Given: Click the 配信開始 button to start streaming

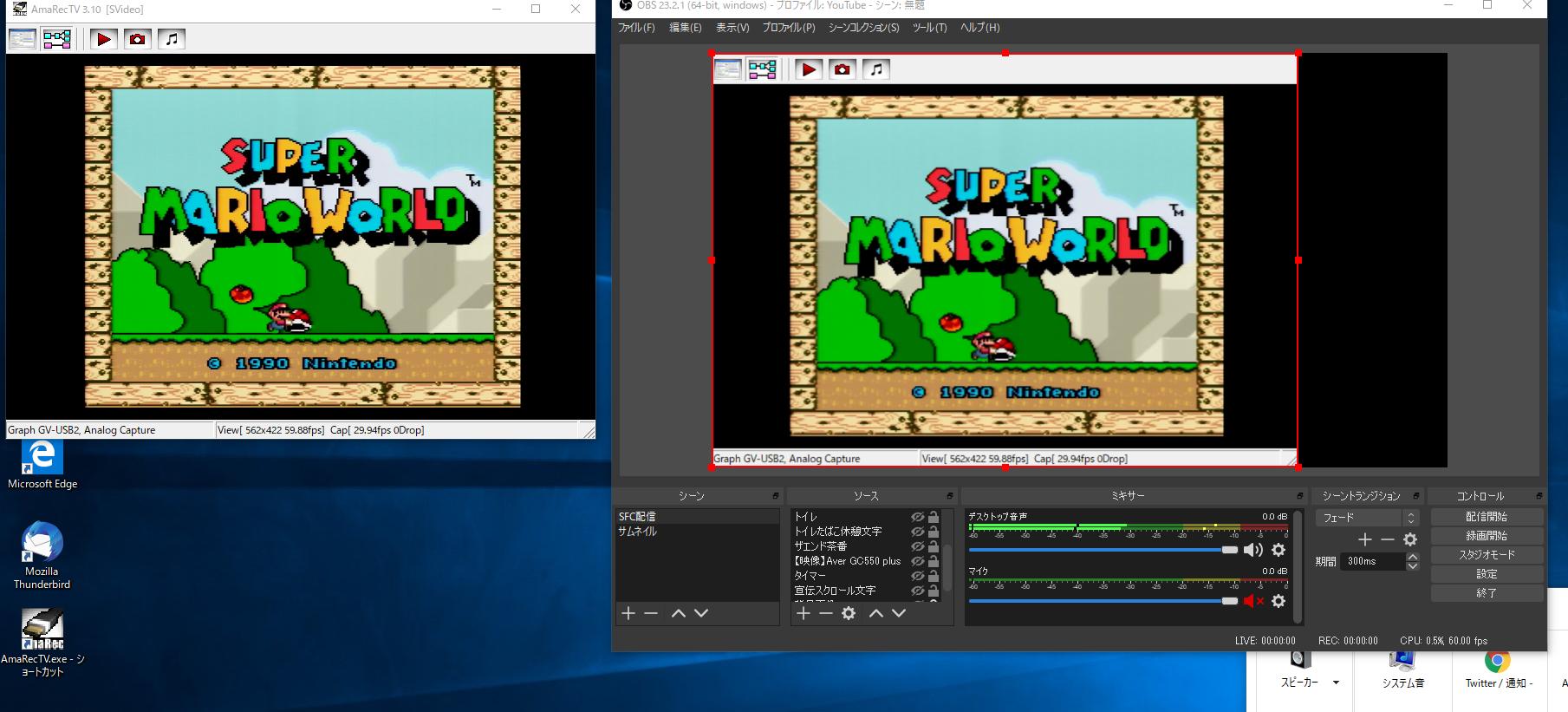Looking at the screenshot, I should tap(1487, 517).
